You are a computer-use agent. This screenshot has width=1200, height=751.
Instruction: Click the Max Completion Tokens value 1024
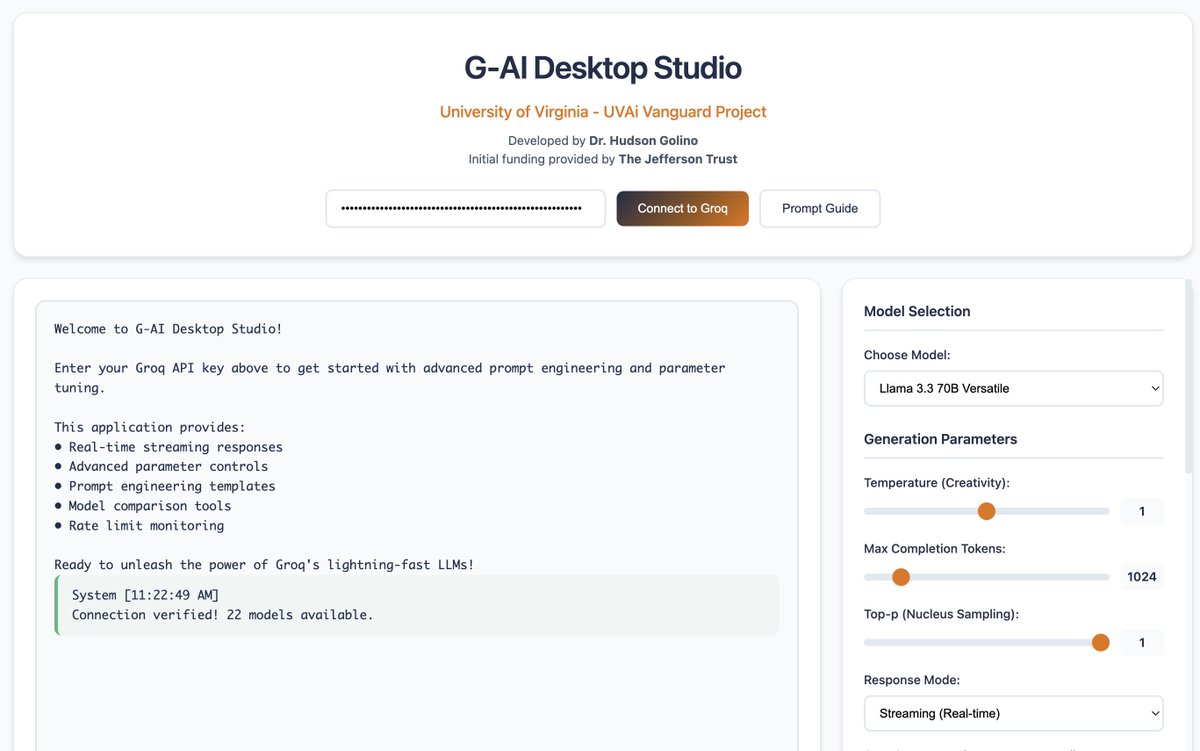point(1141,577)
